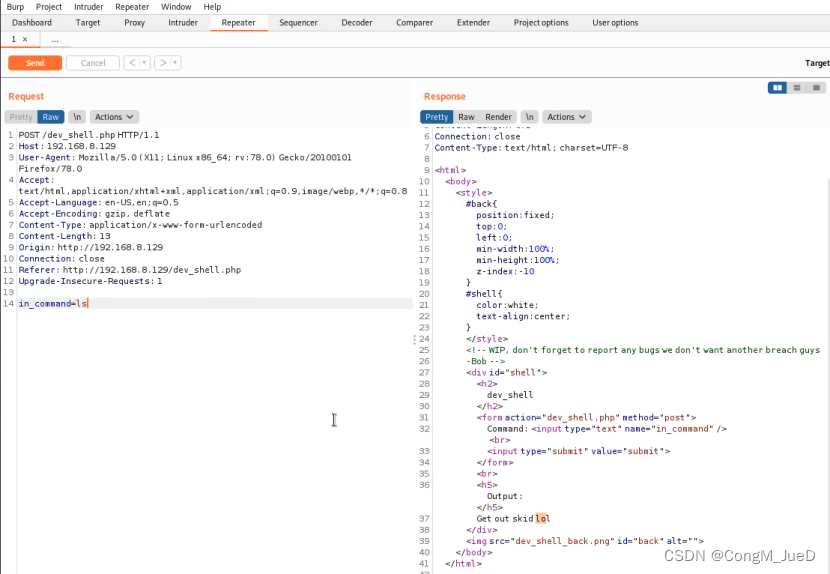This screenshot has height=574, width=830.
Task: Switch to the Repeater tab
Action: point(238,23)
